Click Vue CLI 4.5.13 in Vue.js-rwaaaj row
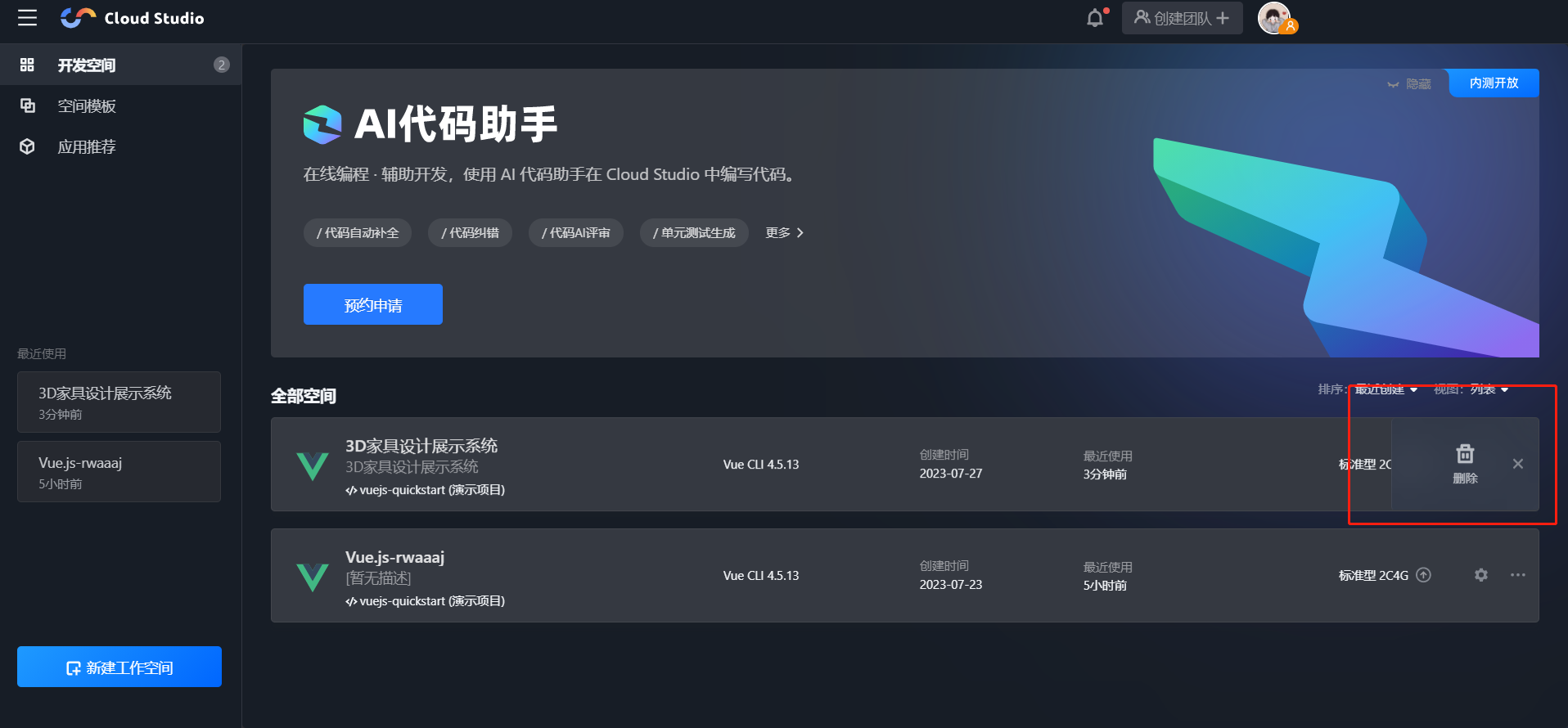Viewport: 1568px width, 728px height. 761,576
